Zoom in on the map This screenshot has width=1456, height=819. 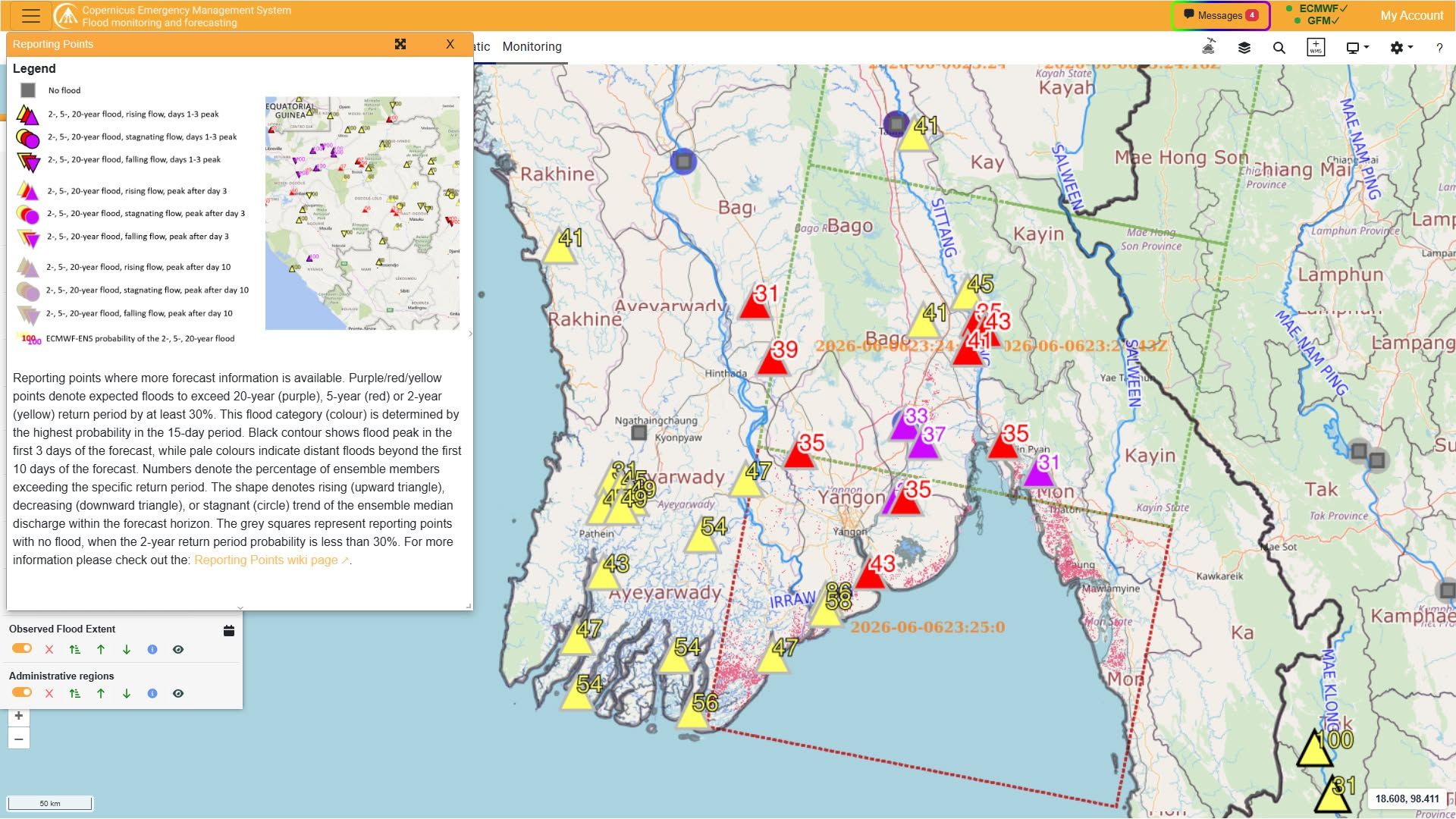coord(19,716)
